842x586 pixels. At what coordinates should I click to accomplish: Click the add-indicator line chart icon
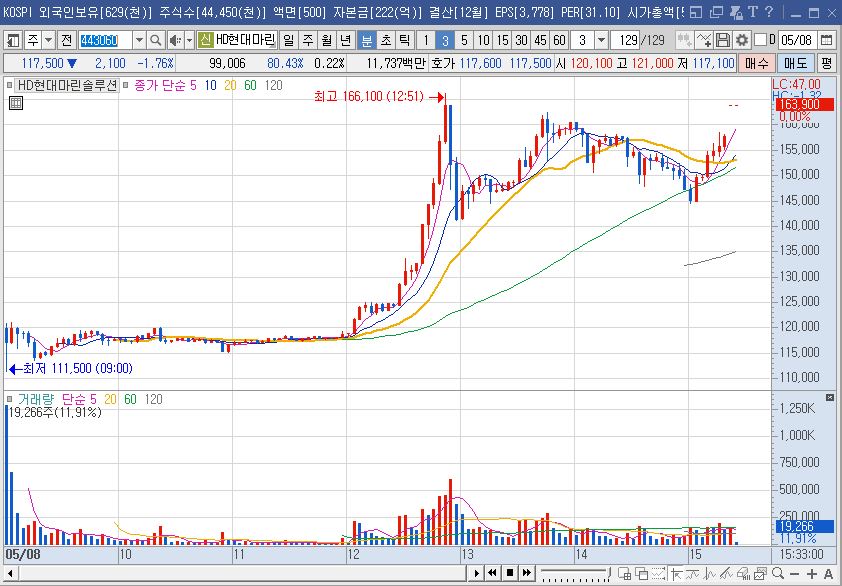pyautogui.click(x=703, y=40)
